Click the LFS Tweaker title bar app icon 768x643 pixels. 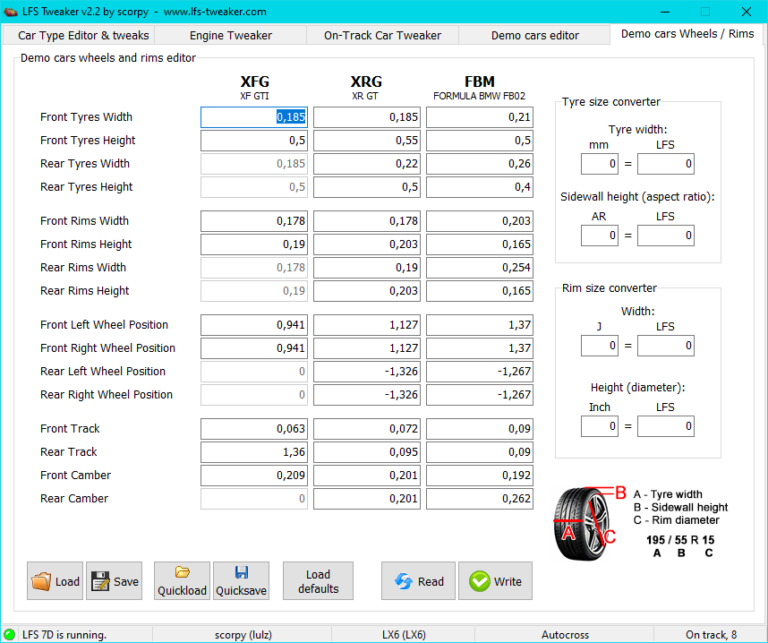(11, 12)
